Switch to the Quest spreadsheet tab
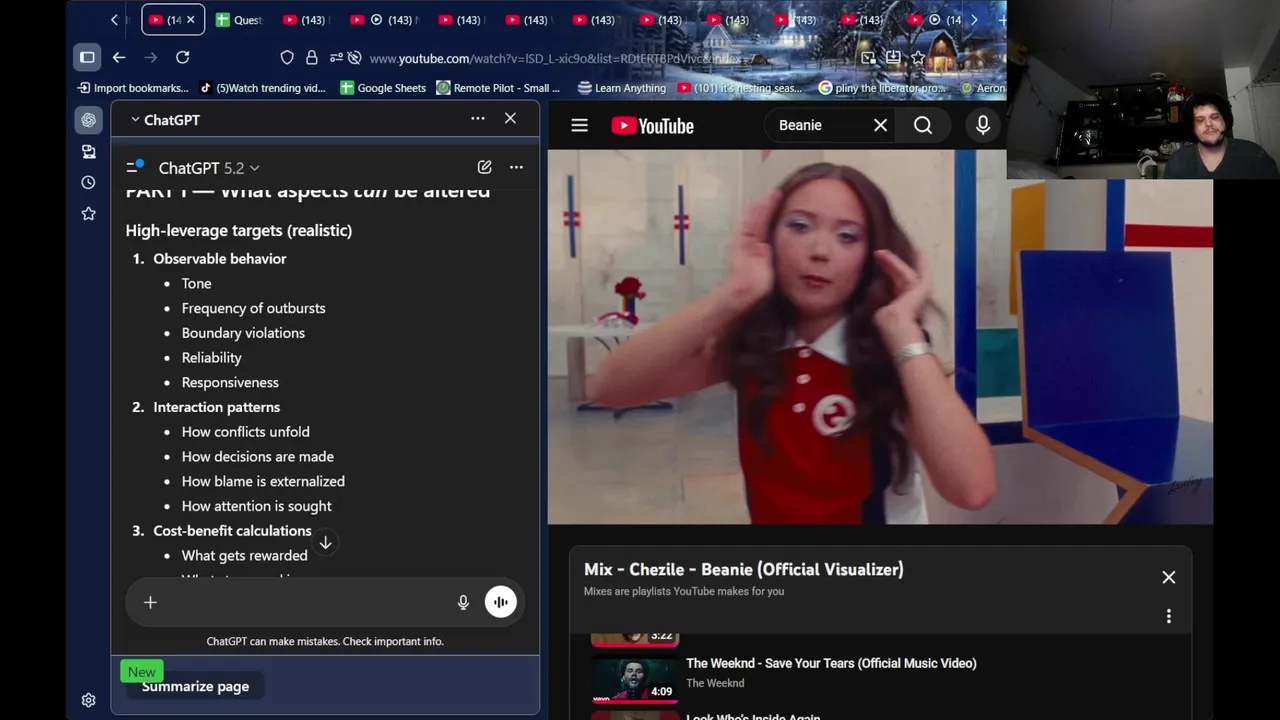Viewport: 1280px width, 720px height. pos(238,20)
